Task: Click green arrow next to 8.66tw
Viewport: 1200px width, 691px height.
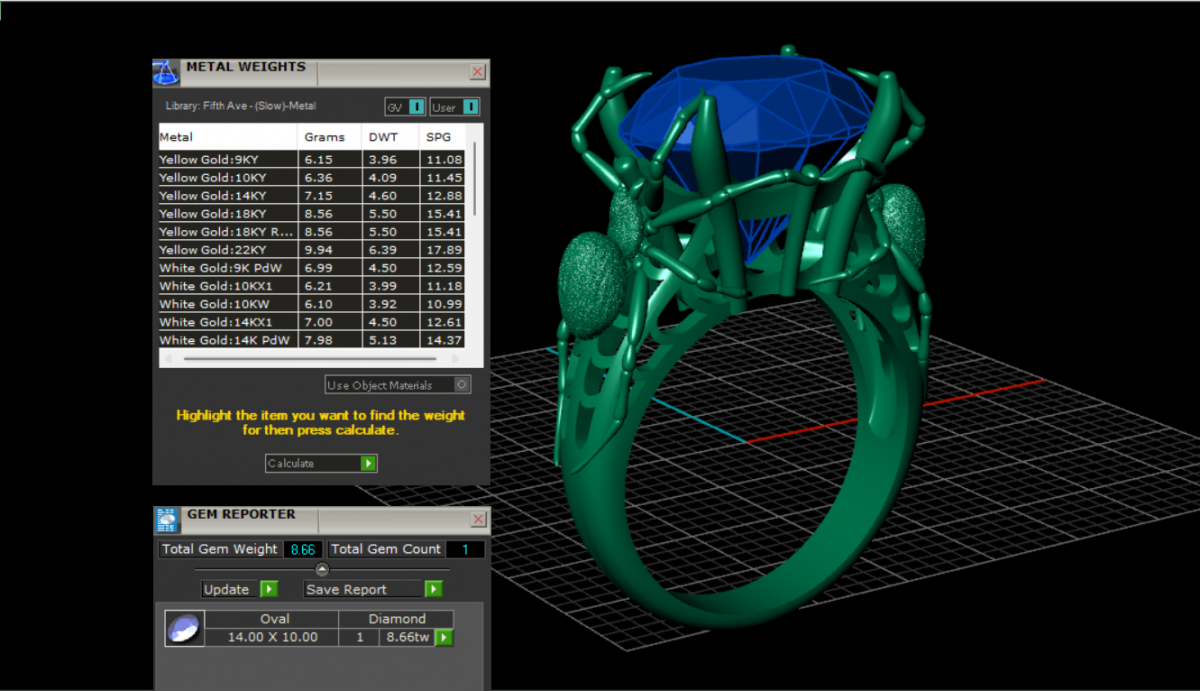Action: click(444, 637)
